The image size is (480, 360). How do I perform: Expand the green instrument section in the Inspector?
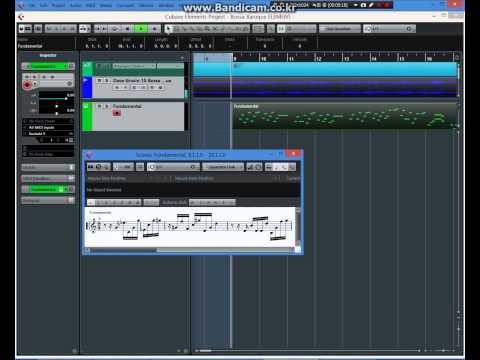coord(48,189)
